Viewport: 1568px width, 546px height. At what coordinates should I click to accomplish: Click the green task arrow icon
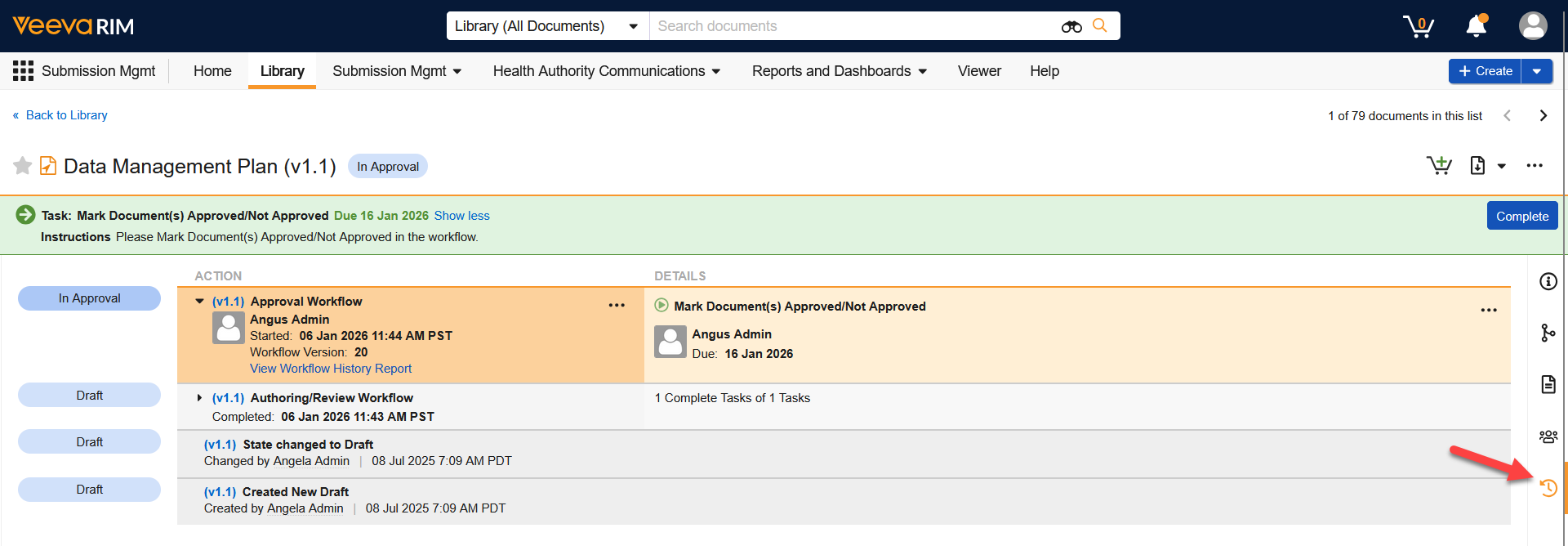pyautogui.click(x=25, y=215)
